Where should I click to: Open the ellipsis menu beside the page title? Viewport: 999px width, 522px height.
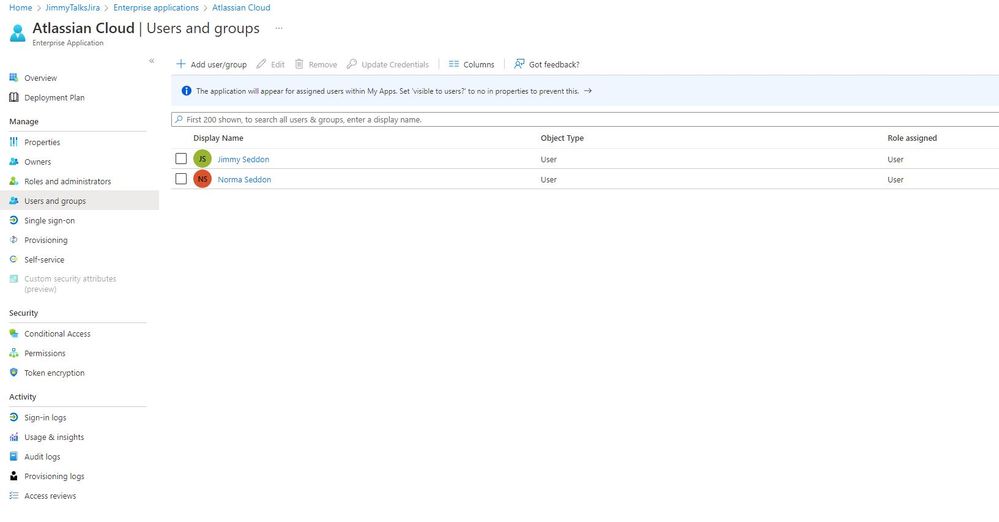pos(278,28)
